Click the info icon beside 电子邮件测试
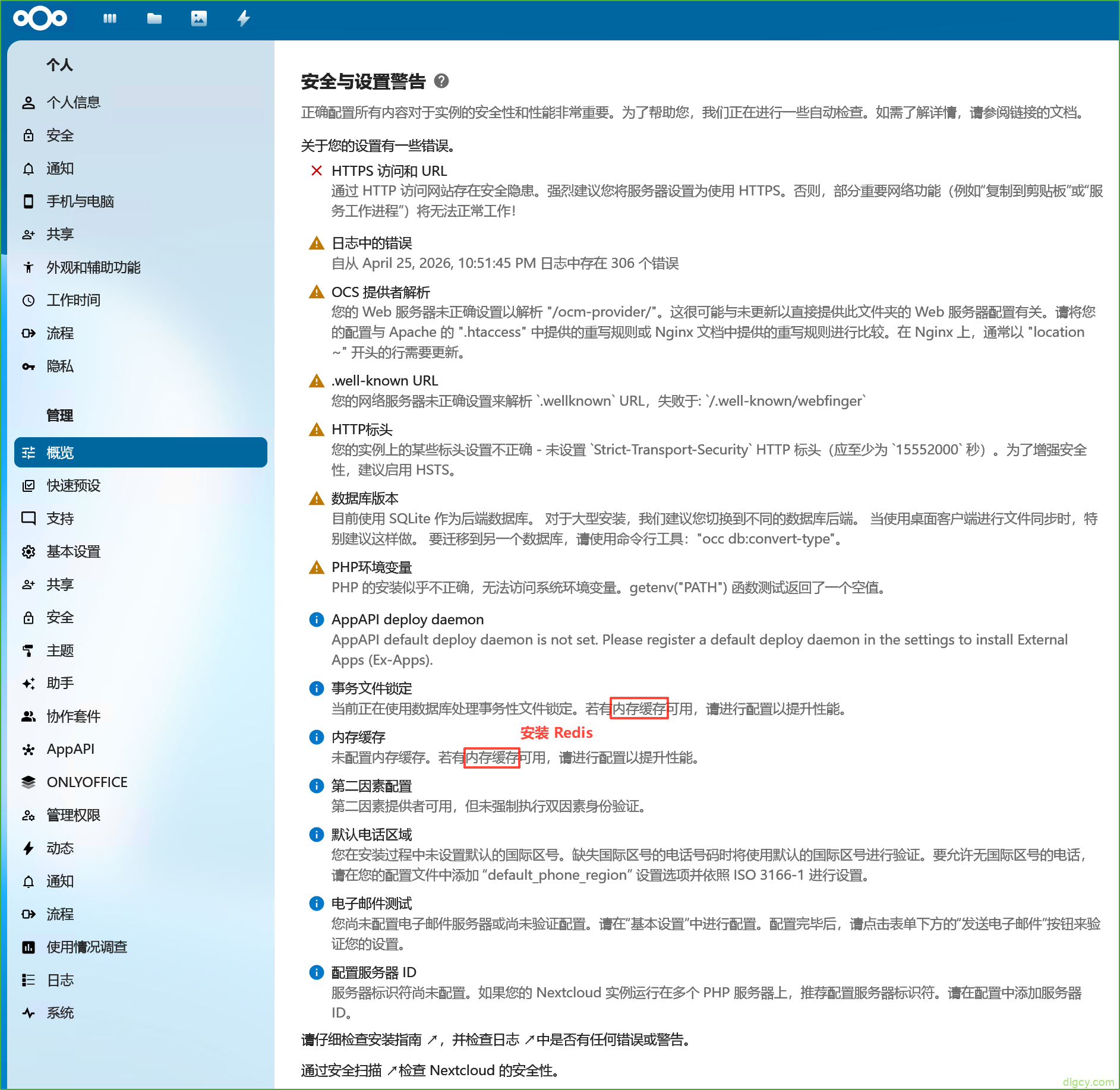The image size is (1120, 1090). [x=317, y=904]
